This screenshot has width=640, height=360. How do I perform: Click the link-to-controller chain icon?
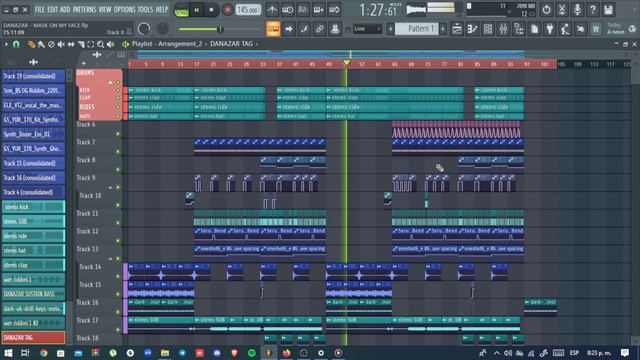tap(320, 29)
